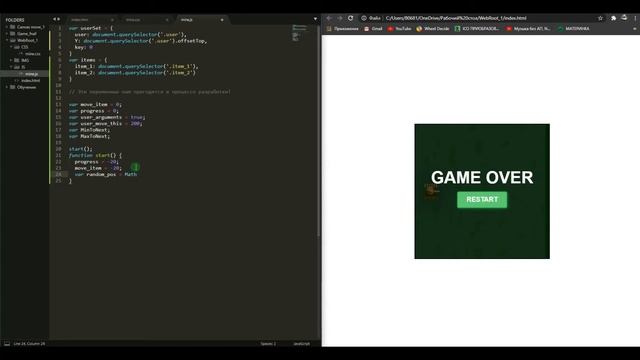The height and width of the screenshot is (360, 640).
Task: Expand the Обучение folder
Action: (7, 87)
